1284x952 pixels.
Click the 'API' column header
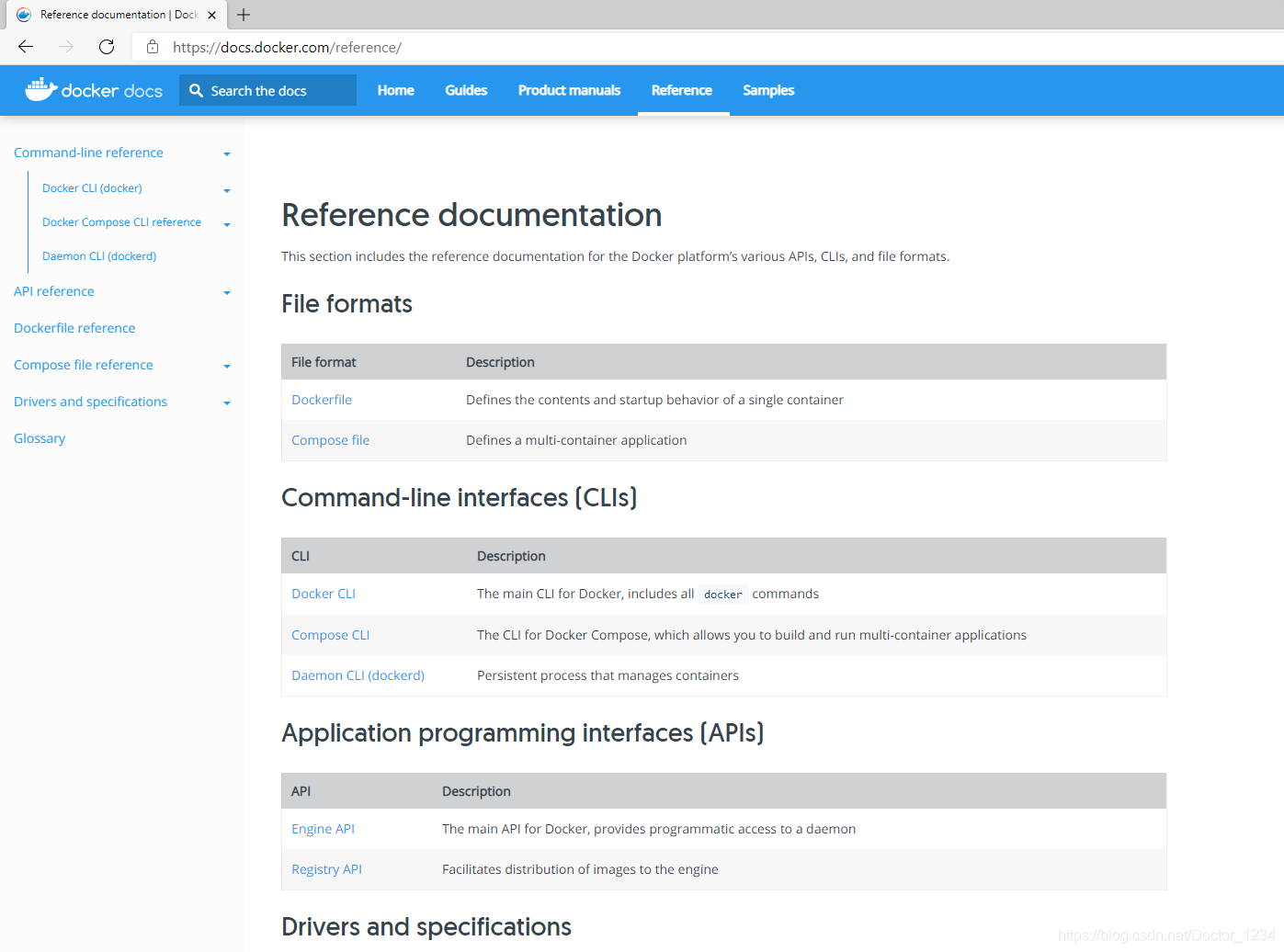coord(301,791)
